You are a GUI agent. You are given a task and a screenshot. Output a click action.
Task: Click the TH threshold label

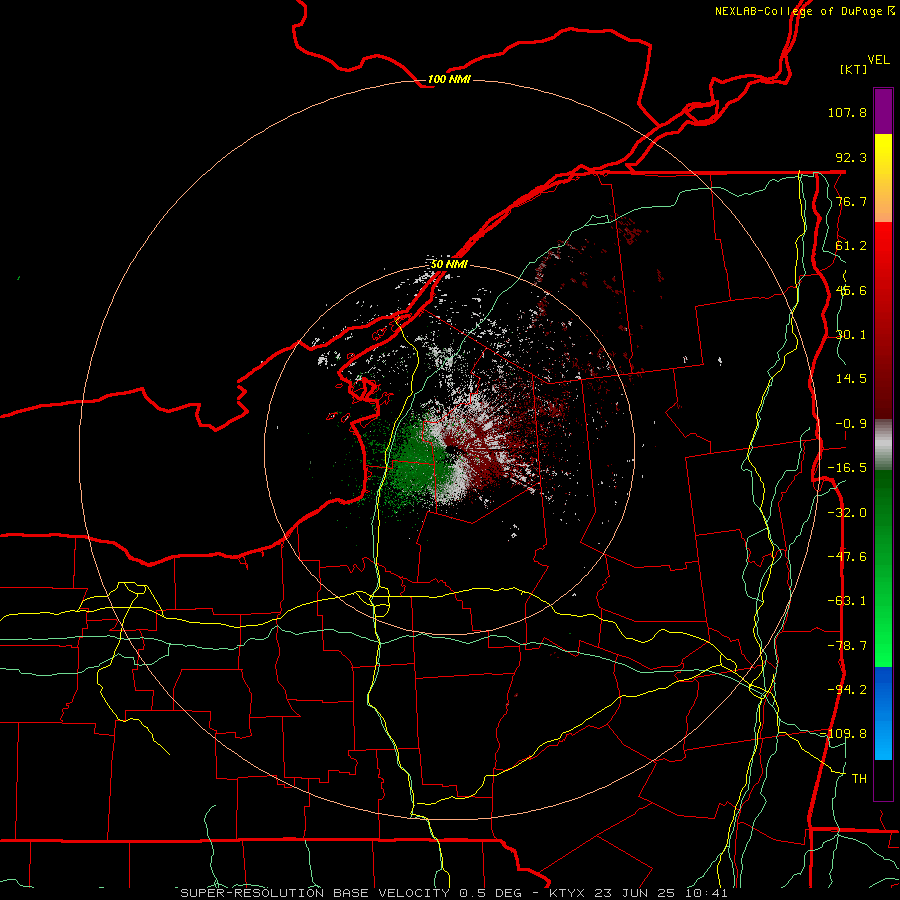coord(859,779)
